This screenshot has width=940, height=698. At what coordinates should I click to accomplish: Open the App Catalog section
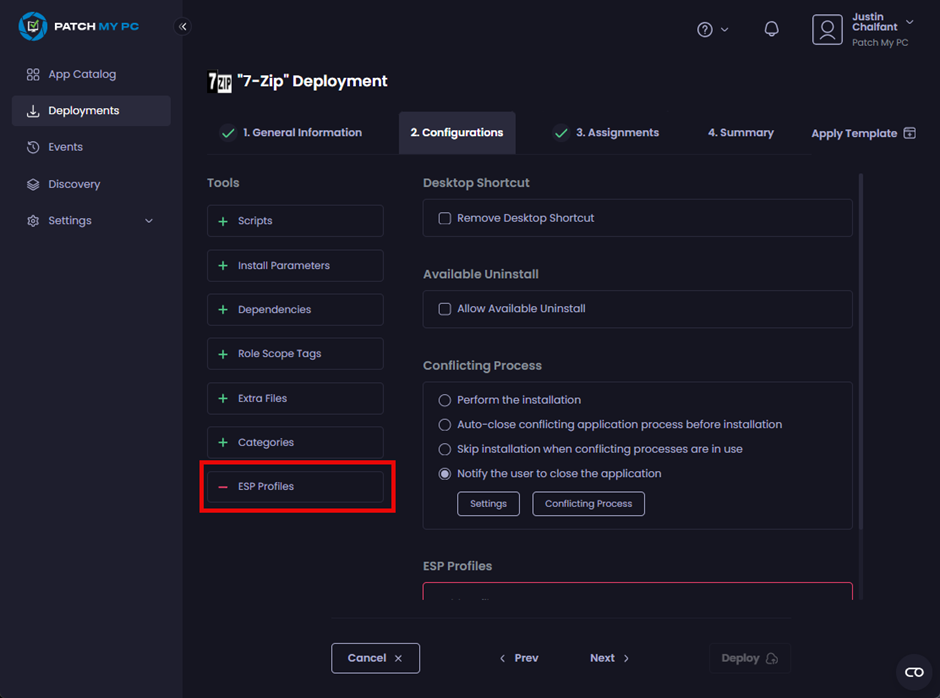click(80, 74)
